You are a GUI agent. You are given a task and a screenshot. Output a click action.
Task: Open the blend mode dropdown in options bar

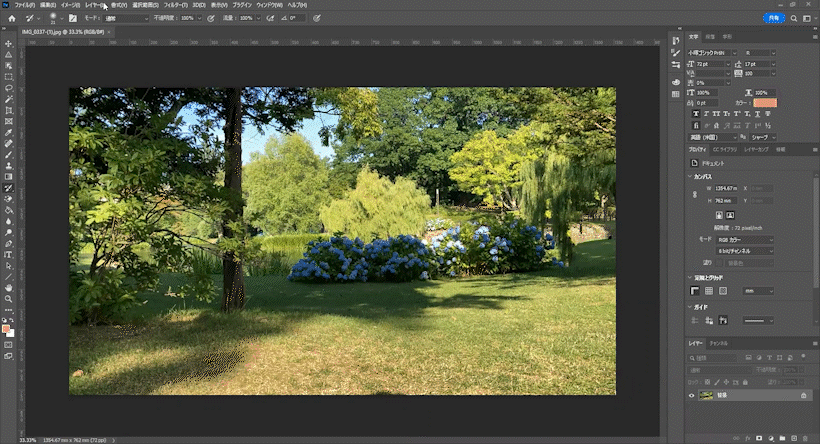coord(126,18)
